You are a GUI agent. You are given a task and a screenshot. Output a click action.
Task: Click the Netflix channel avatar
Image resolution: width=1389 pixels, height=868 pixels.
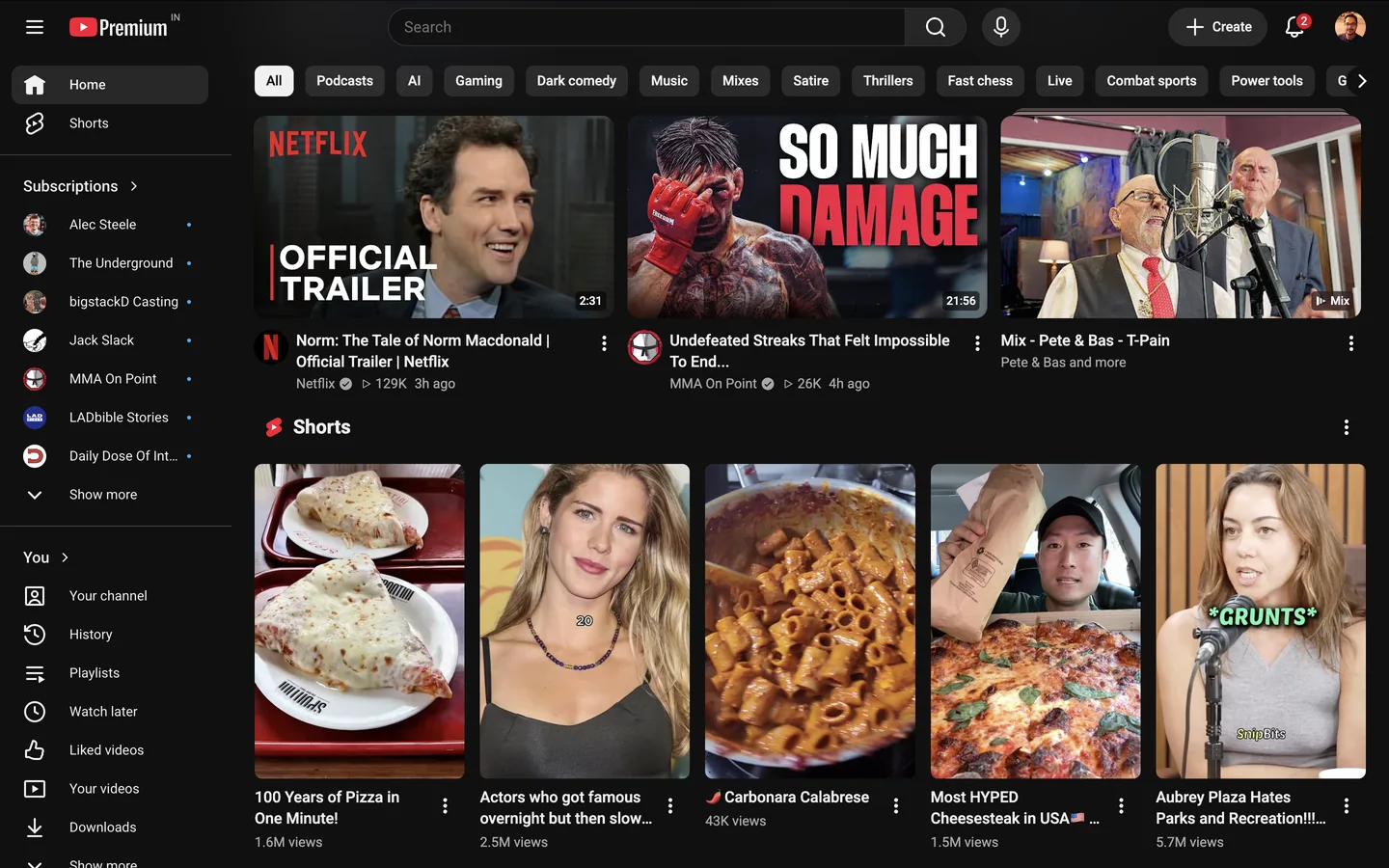click(271, 347)
